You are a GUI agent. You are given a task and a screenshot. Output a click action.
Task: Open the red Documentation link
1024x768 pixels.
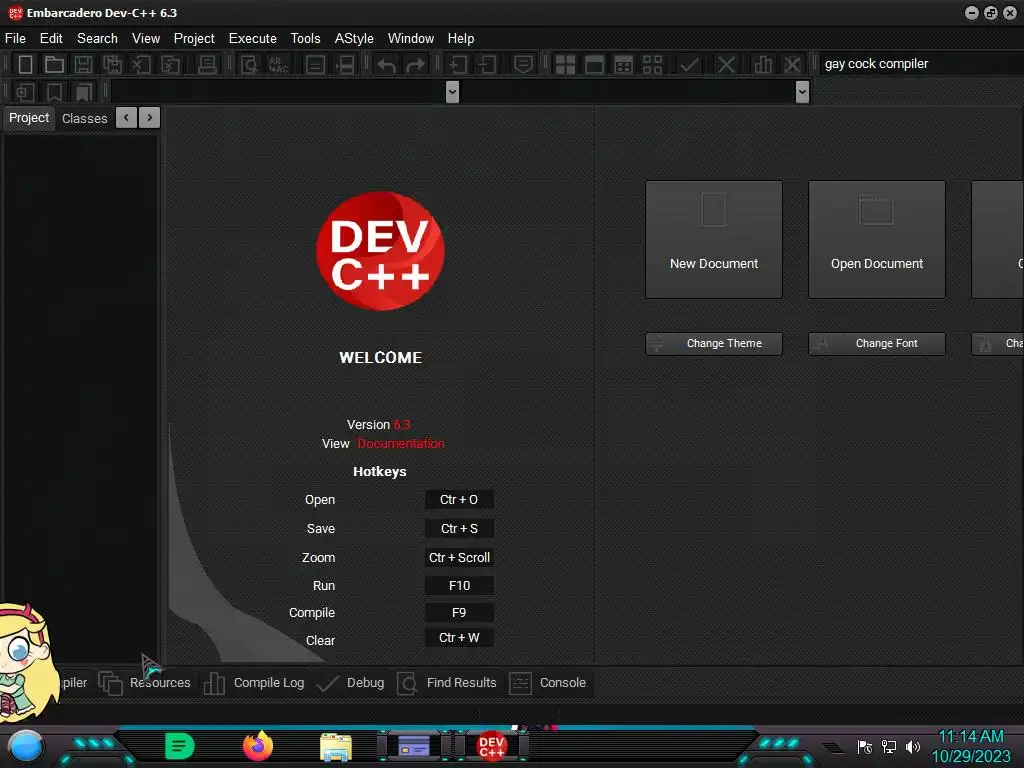tap(401, 443)
